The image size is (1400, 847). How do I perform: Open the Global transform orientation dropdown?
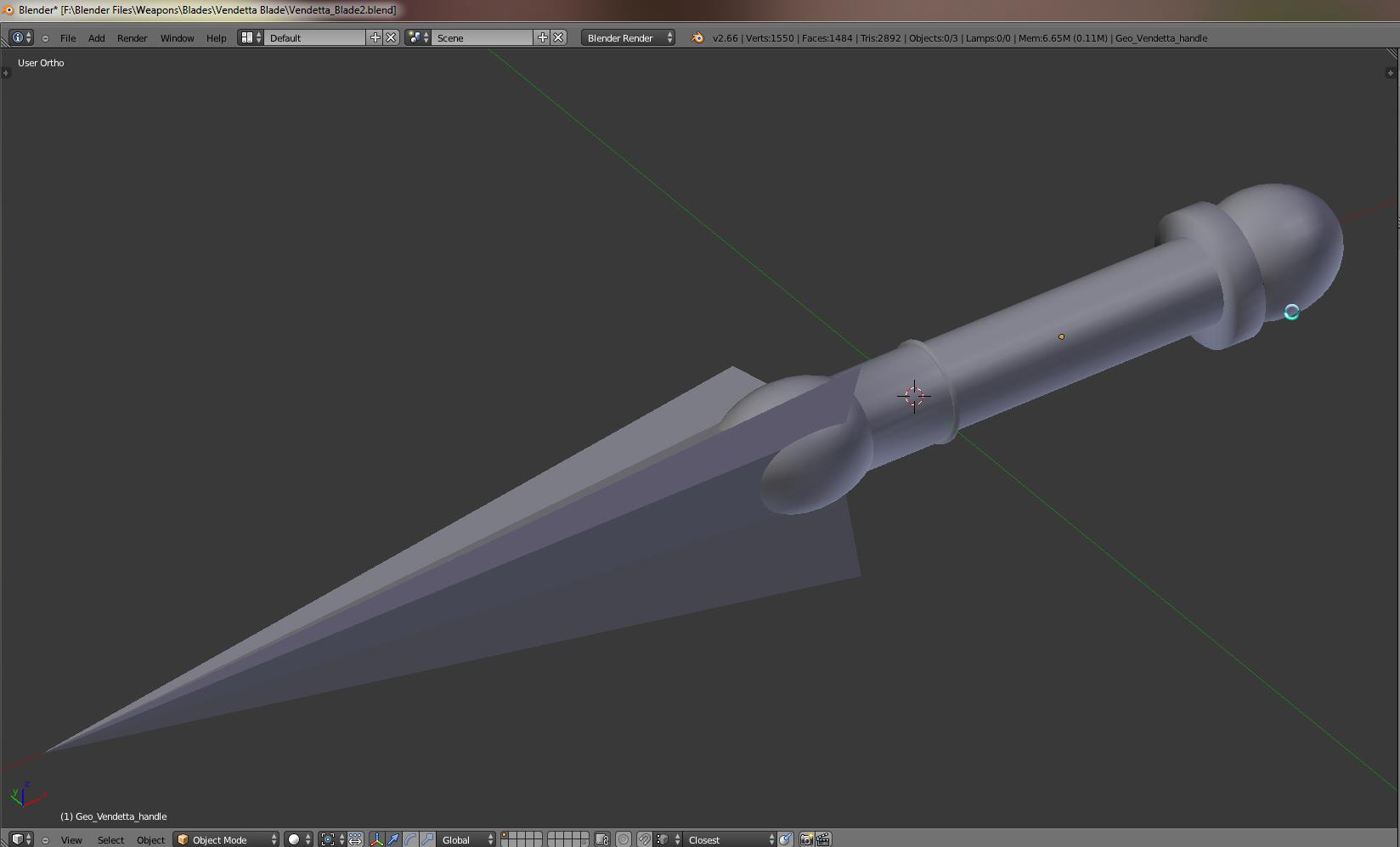[x=466, y=839]
